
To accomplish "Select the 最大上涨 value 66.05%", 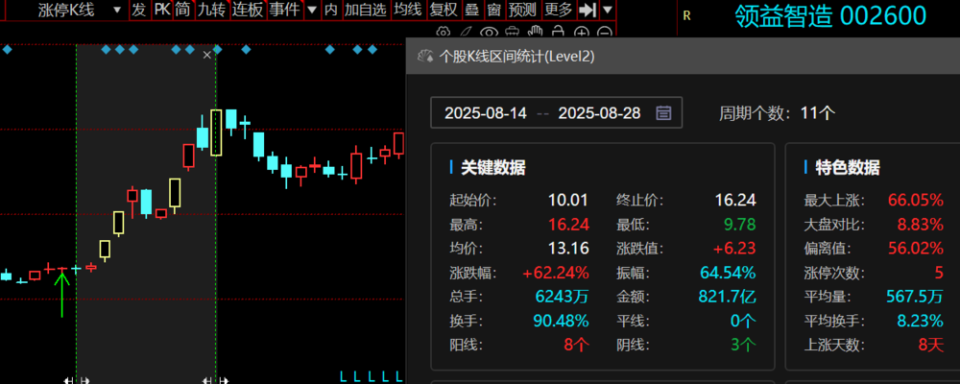I will coord(915,200).
